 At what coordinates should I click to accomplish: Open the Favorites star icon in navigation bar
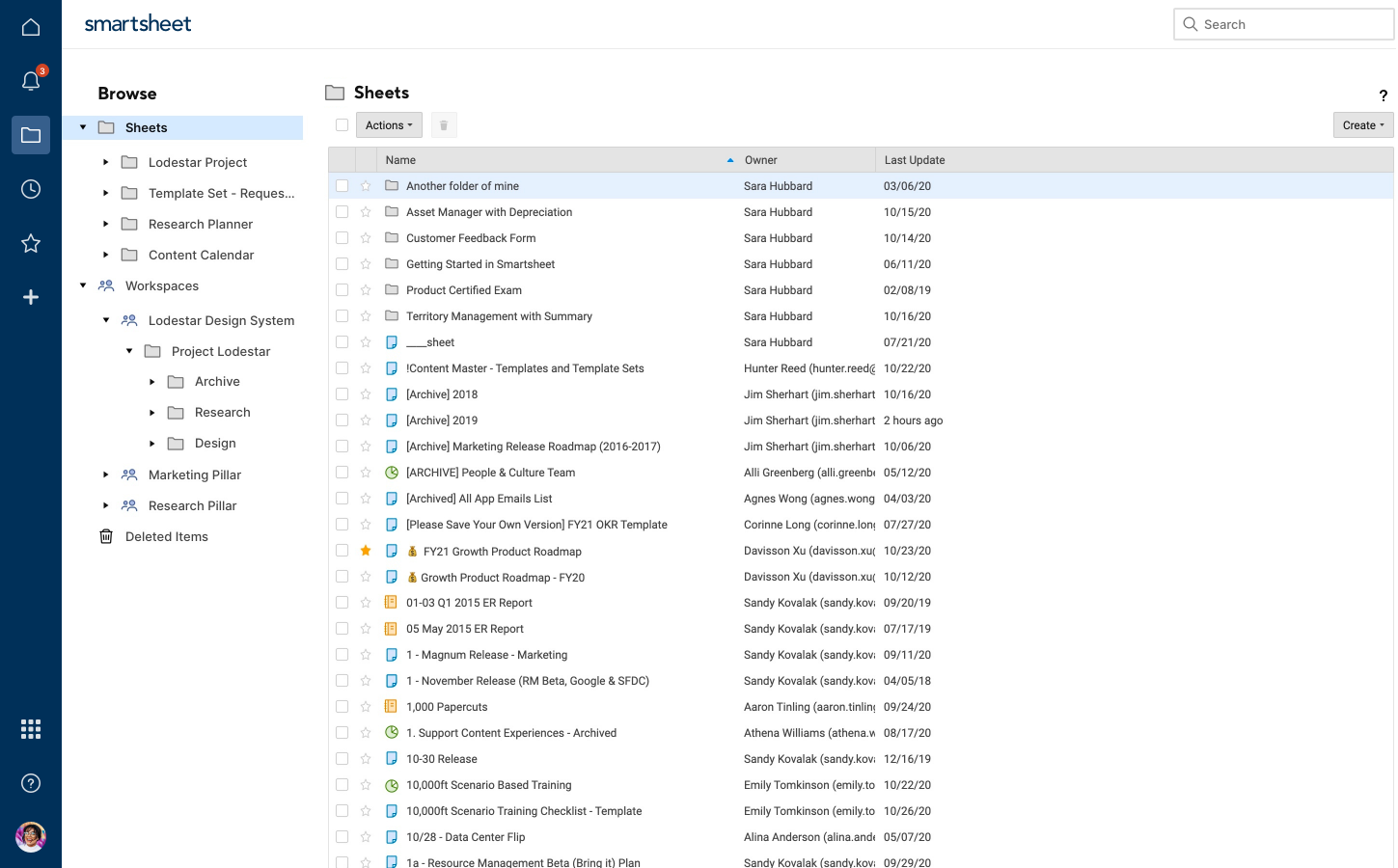coord(31,243)
